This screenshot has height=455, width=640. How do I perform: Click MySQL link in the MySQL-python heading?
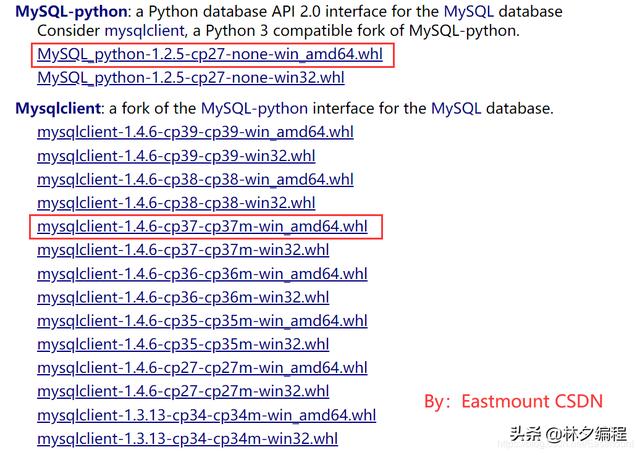pyautogui.click(x=469, y=11)
